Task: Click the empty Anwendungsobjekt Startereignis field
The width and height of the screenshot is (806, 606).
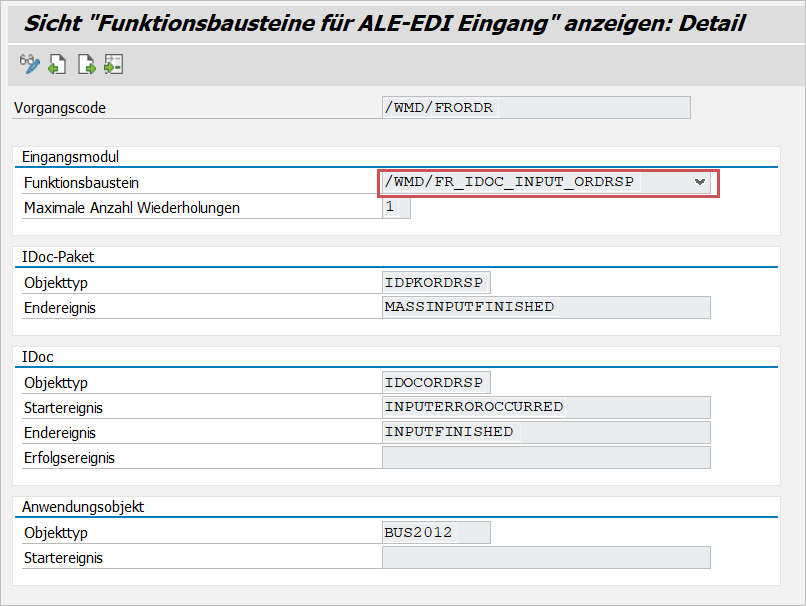Action: click(x=546, y=557)
